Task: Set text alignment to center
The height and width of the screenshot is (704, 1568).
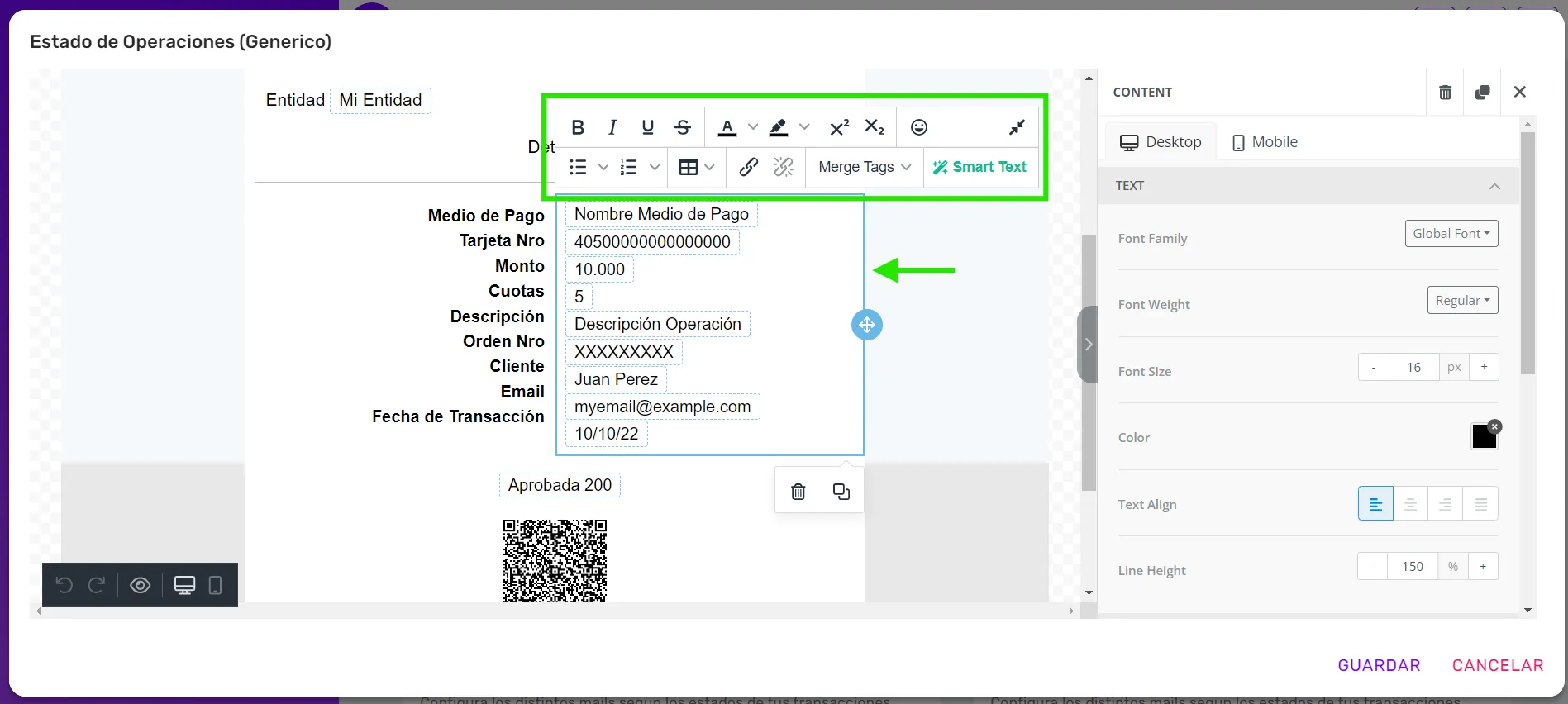Action: click(1411, 504)
